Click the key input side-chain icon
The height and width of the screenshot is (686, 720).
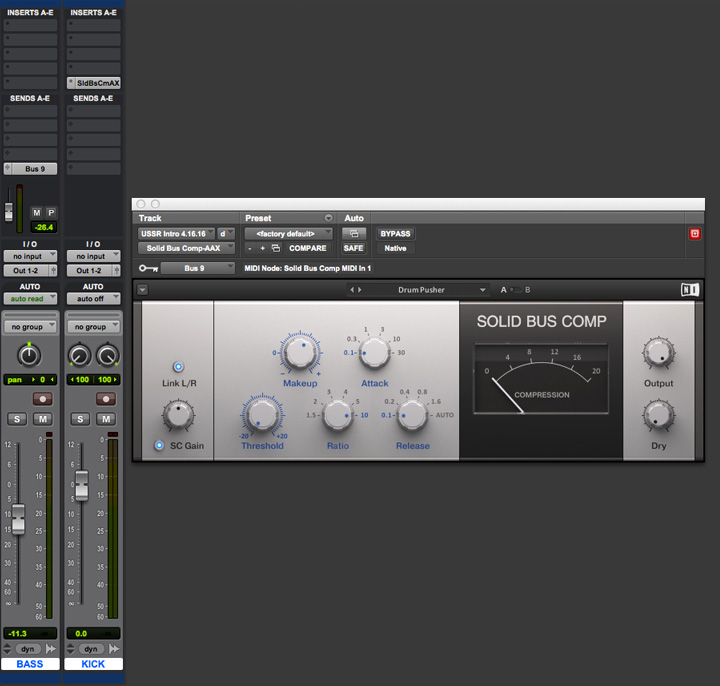148,268
